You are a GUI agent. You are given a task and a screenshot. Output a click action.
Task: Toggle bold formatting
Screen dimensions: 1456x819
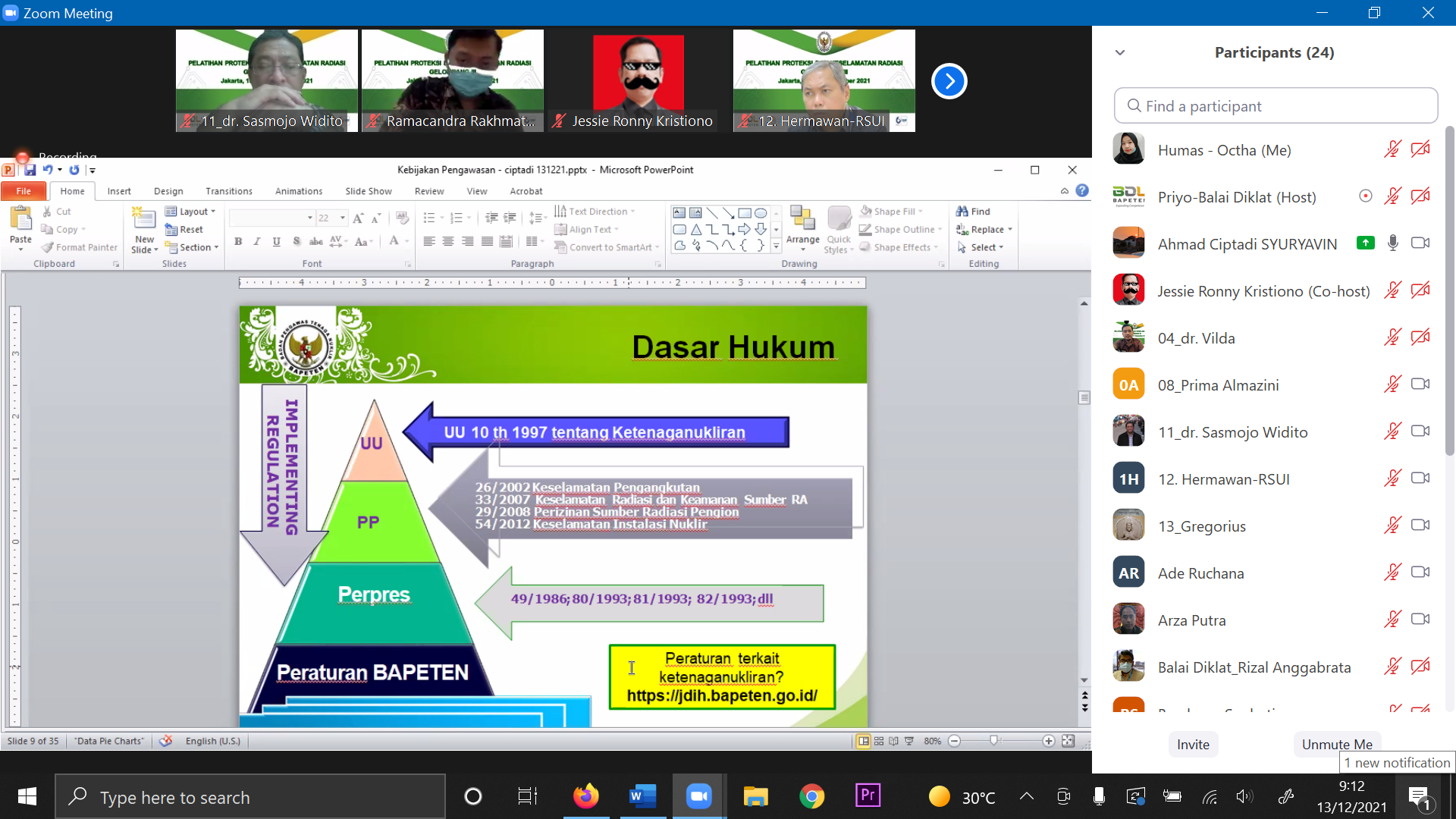click(238, 241)
